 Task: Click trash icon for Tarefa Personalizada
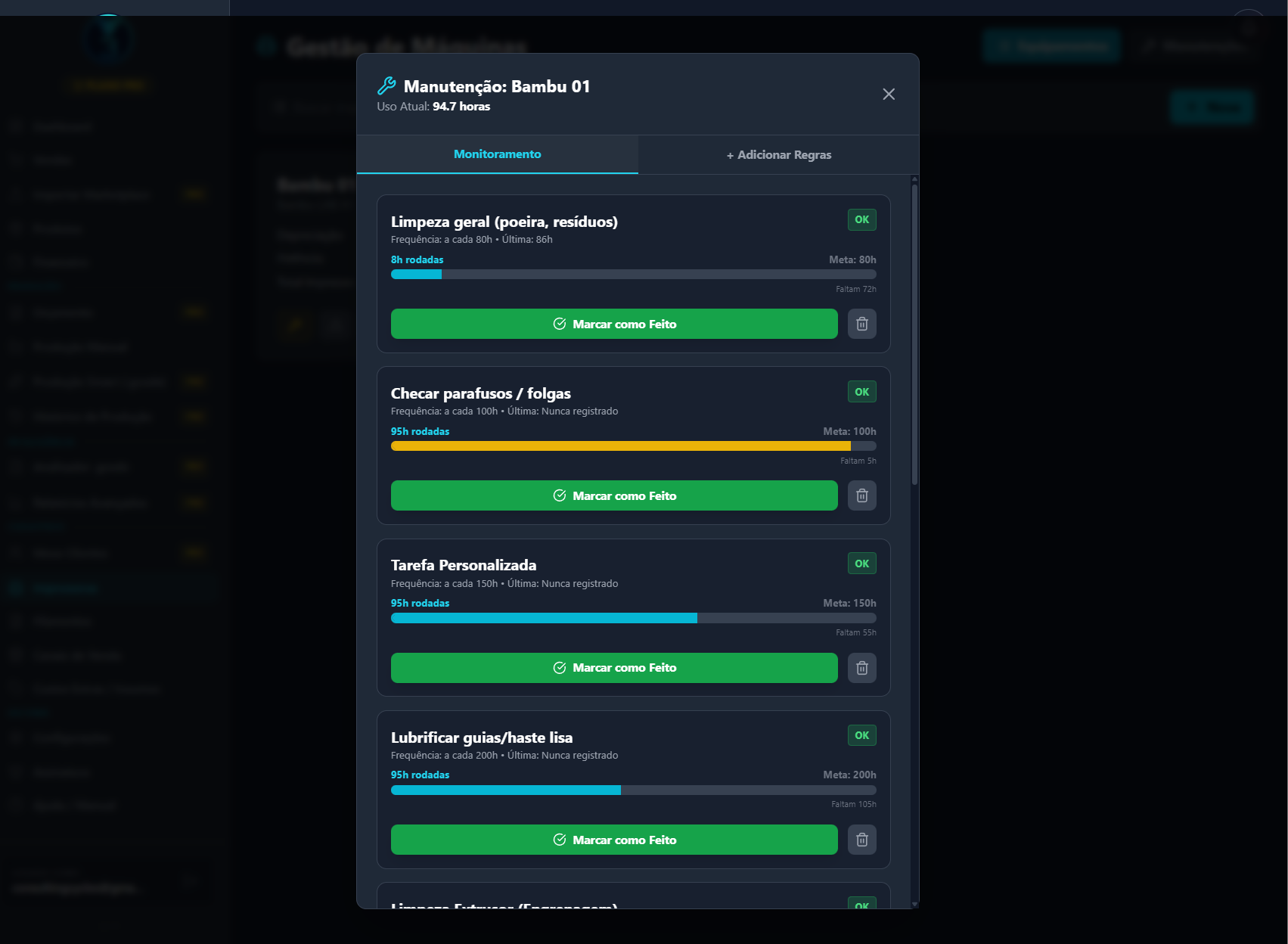(861, 668)
